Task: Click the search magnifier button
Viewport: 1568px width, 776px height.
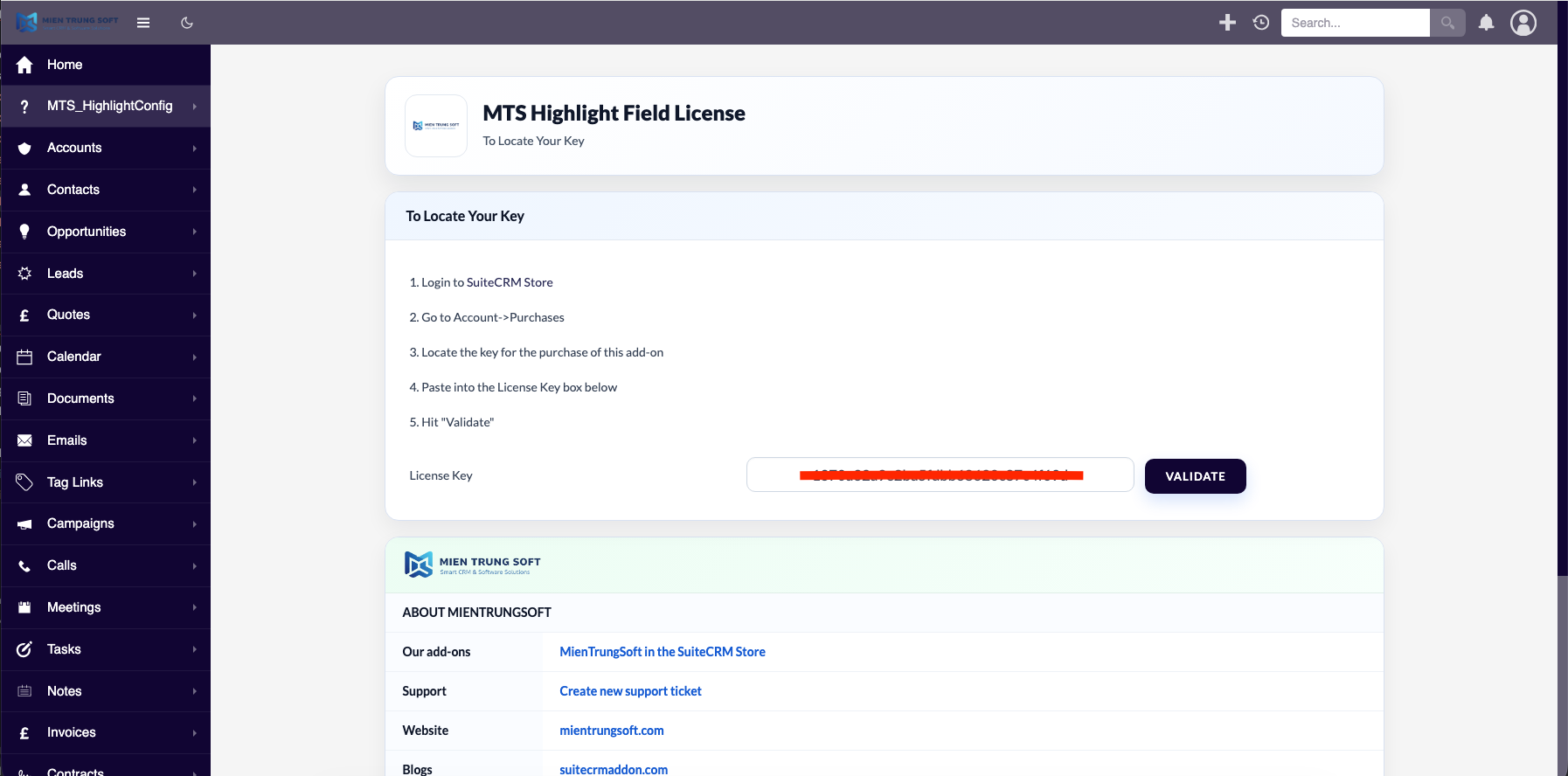Action: click(x=1447, y=23)
